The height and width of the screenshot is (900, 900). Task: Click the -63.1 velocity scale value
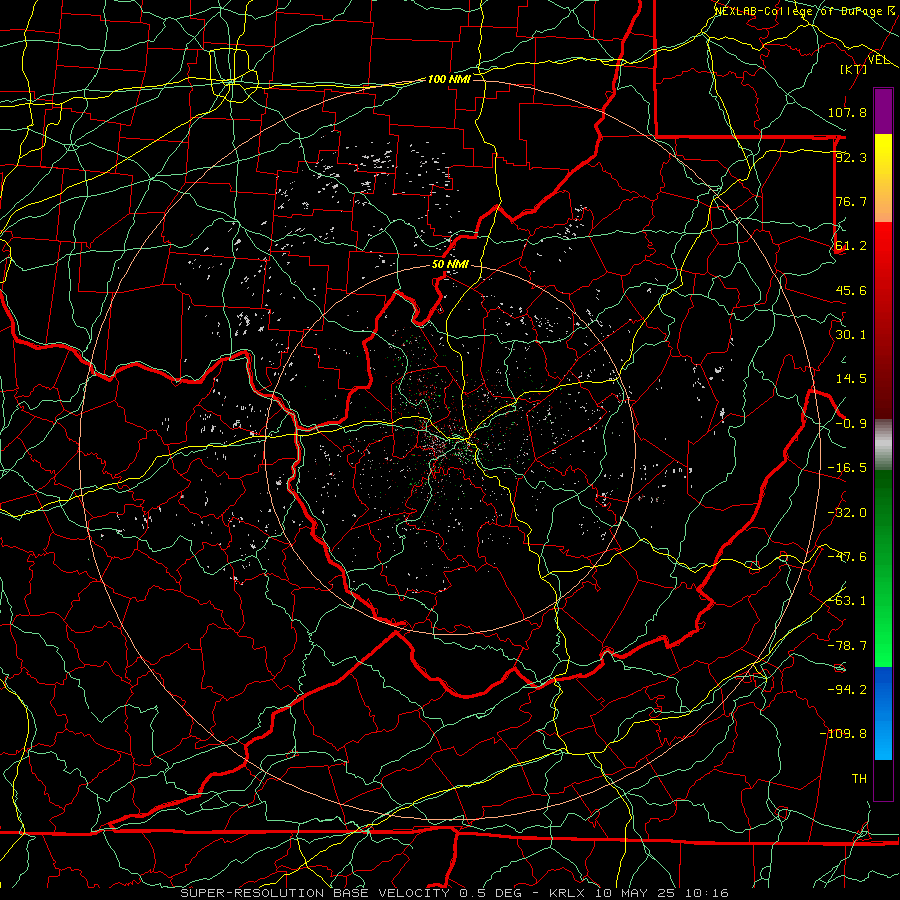point(847,601)
